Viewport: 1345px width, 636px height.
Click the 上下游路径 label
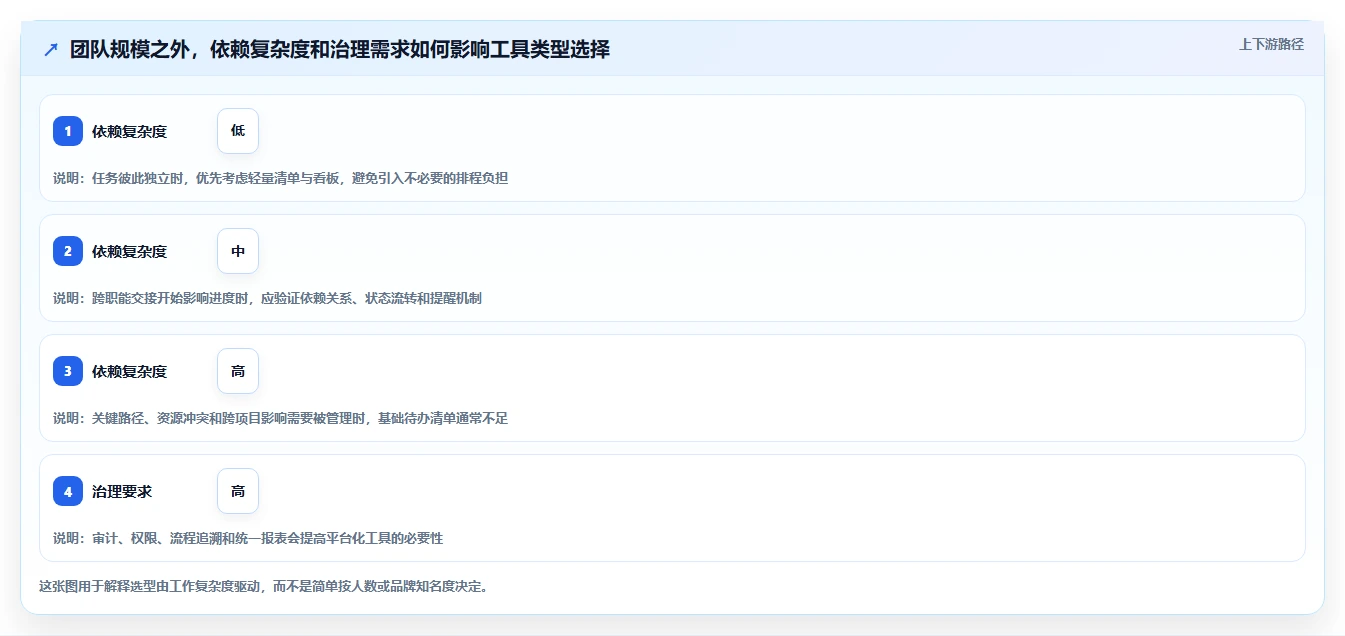tap(1271, 44)
